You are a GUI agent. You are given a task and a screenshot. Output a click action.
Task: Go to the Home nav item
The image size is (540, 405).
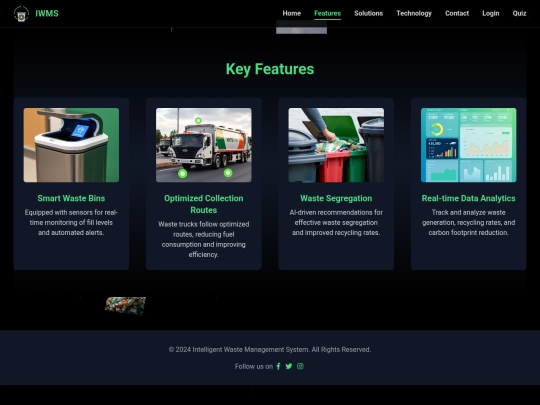coord(292,13)
